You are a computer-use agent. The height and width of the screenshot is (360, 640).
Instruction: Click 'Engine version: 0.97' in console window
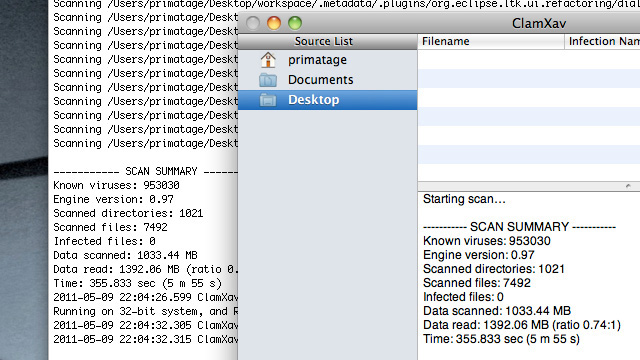point(113,199)
